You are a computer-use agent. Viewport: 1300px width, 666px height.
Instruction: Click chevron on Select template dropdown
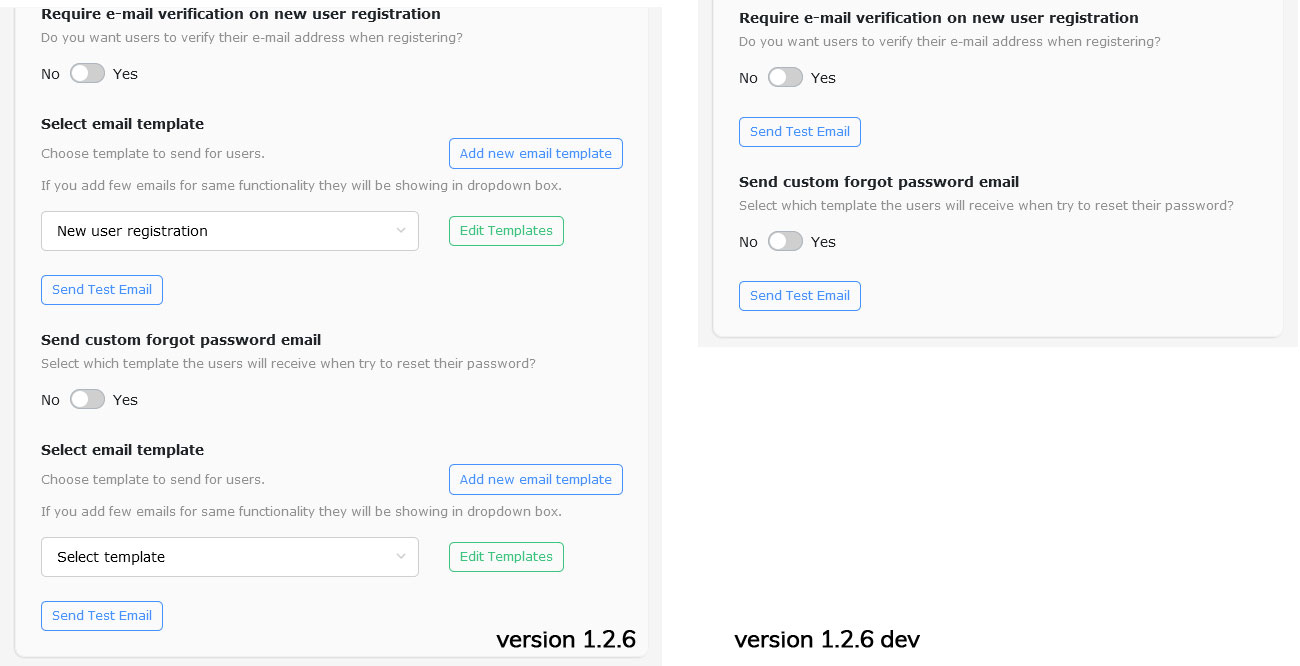[400, 557]
